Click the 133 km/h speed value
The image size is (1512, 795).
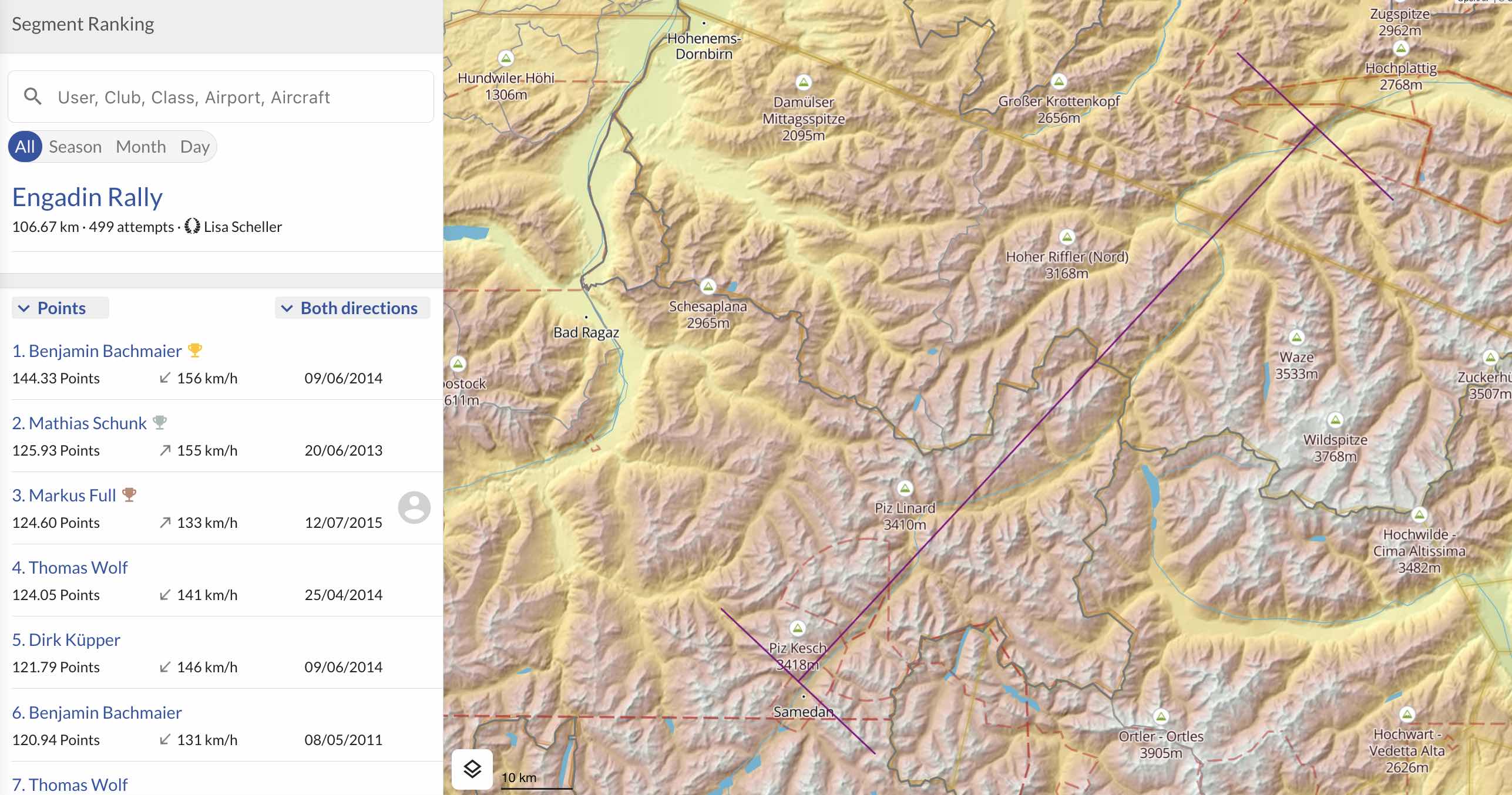click(x=207, y=523)
